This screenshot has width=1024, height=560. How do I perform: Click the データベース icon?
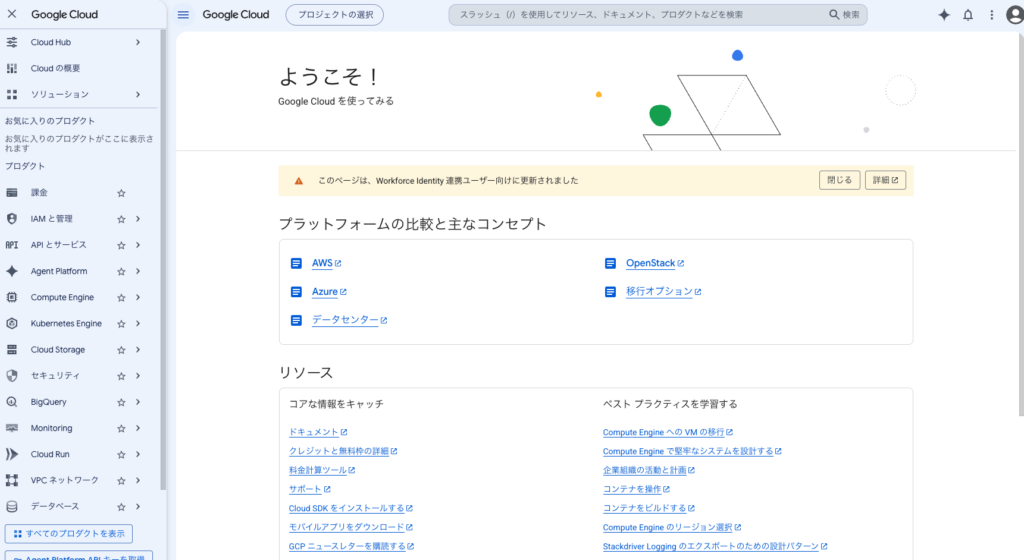point(12,506)
